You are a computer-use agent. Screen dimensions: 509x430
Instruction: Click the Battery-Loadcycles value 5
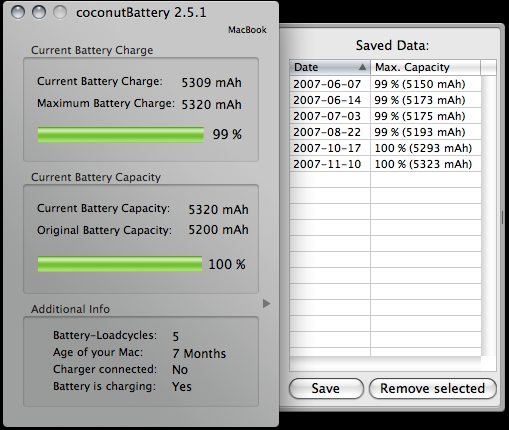point(176,336)
